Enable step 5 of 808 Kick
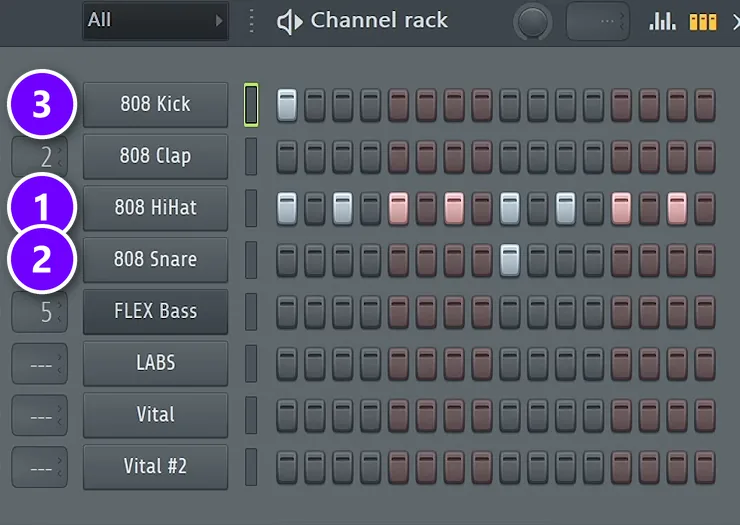 (x=398, y=105)
